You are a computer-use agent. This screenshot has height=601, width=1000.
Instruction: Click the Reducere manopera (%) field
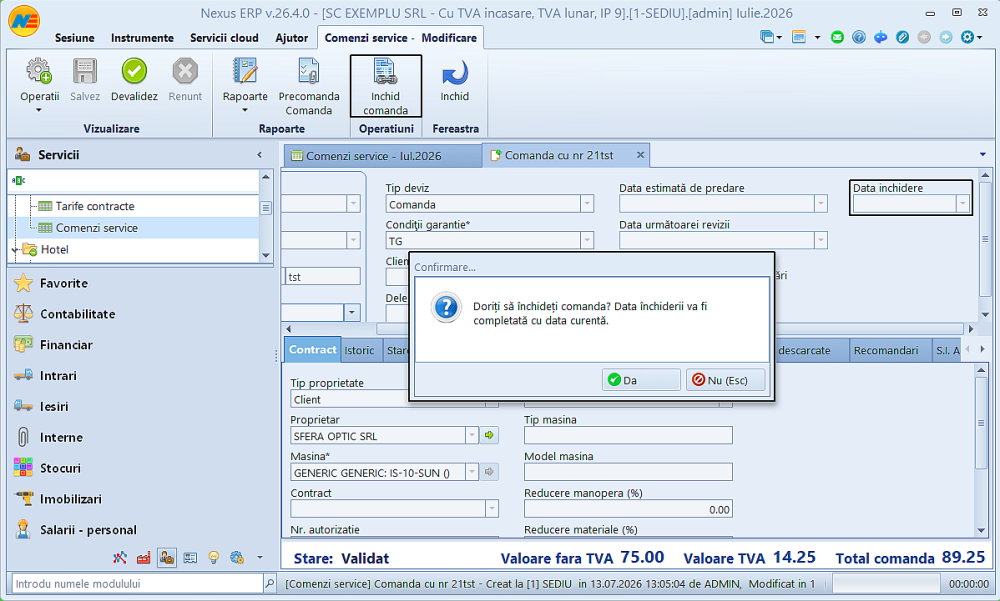click(628, 509)
